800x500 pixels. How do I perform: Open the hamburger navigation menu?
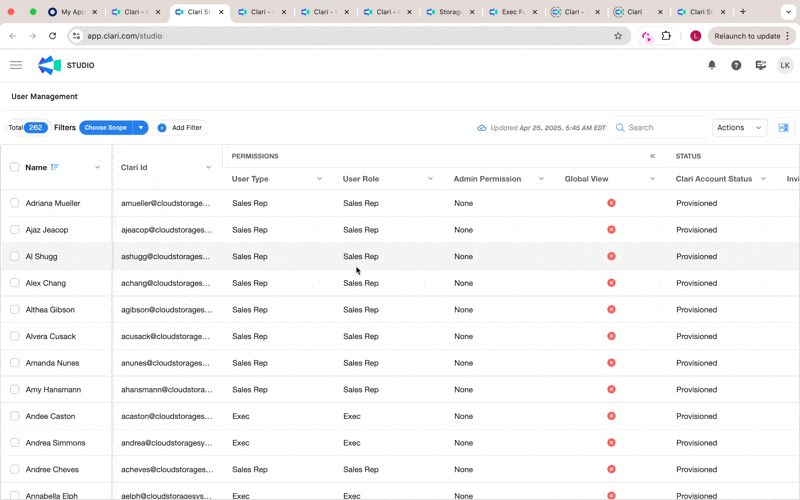16,65
